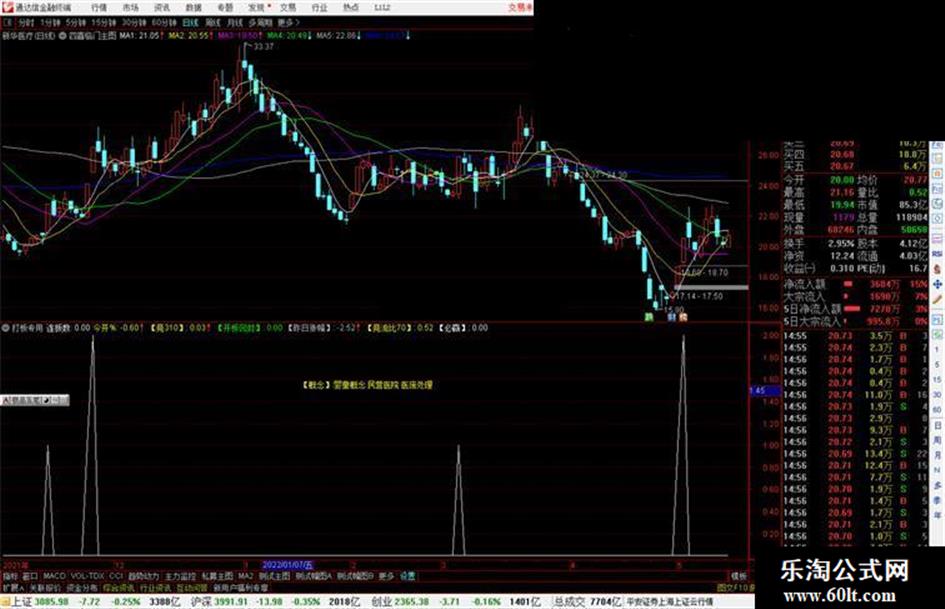The image size is (945, 609).
Task: Click the gear icon beside 打板专用 indicator
Action: [x=6, y=329]
